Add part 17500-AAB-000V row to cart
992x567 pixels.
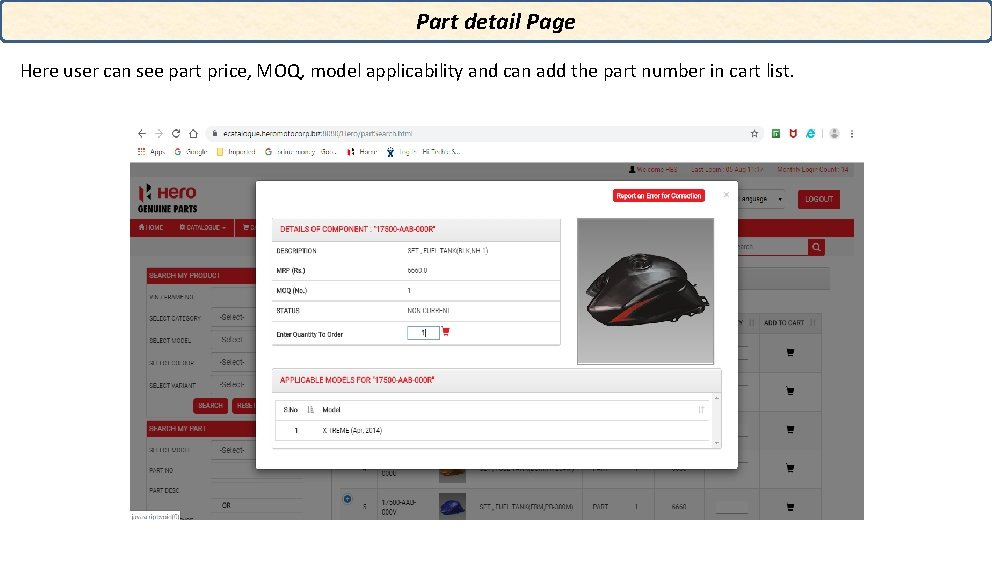point(790,506)
